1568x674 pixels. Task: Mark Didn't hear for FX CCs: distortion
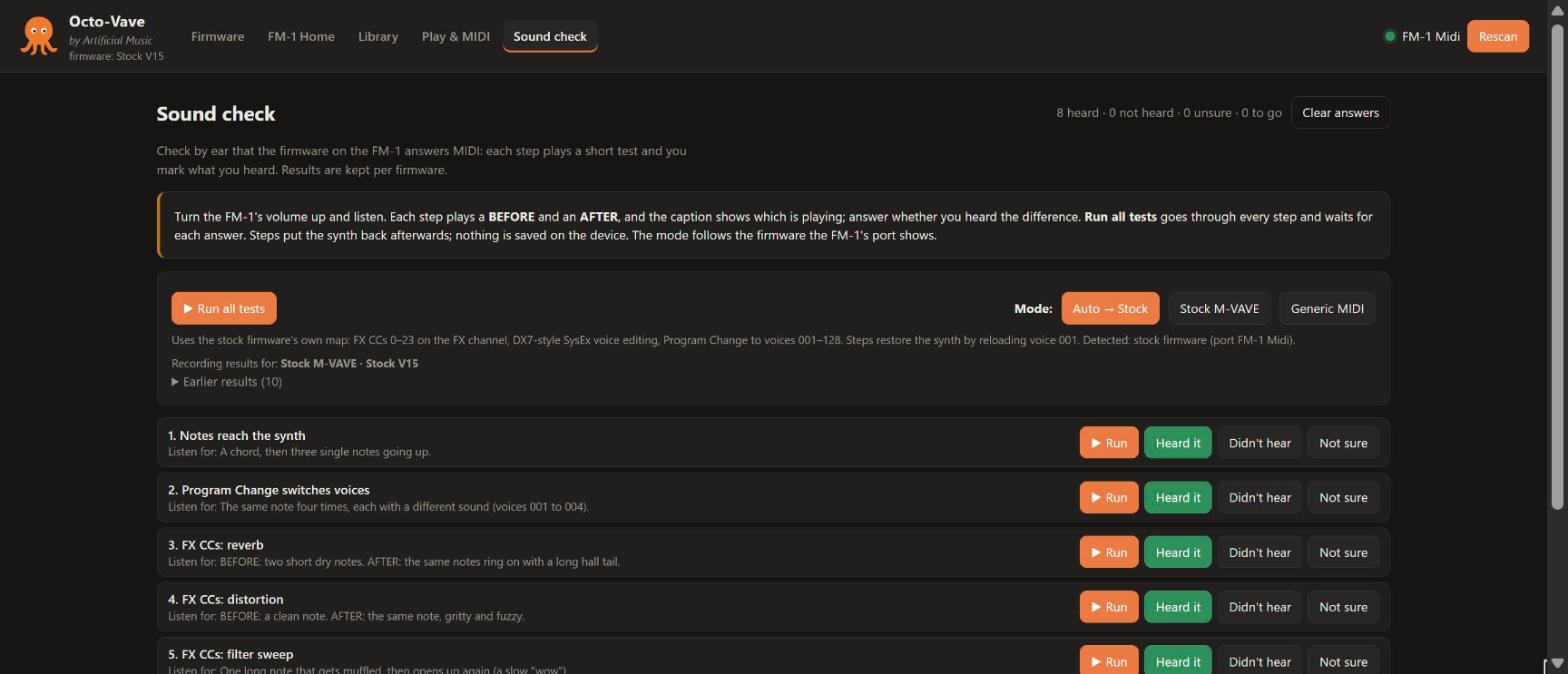1259,607
